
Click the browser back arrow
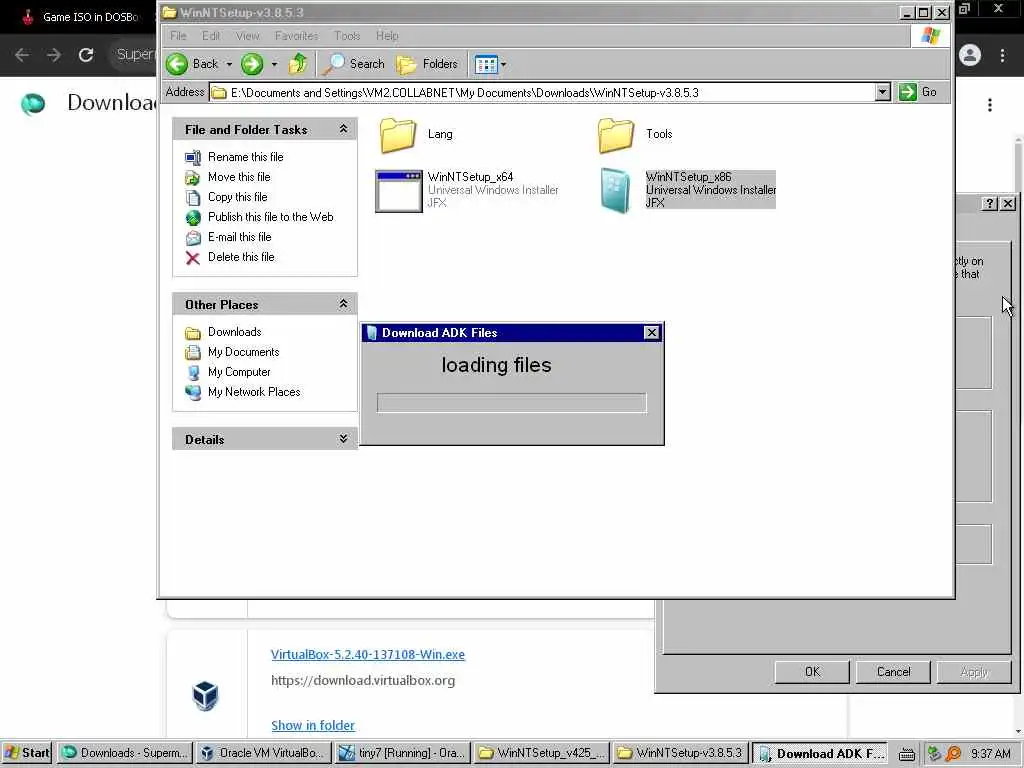tap(22, 55)
